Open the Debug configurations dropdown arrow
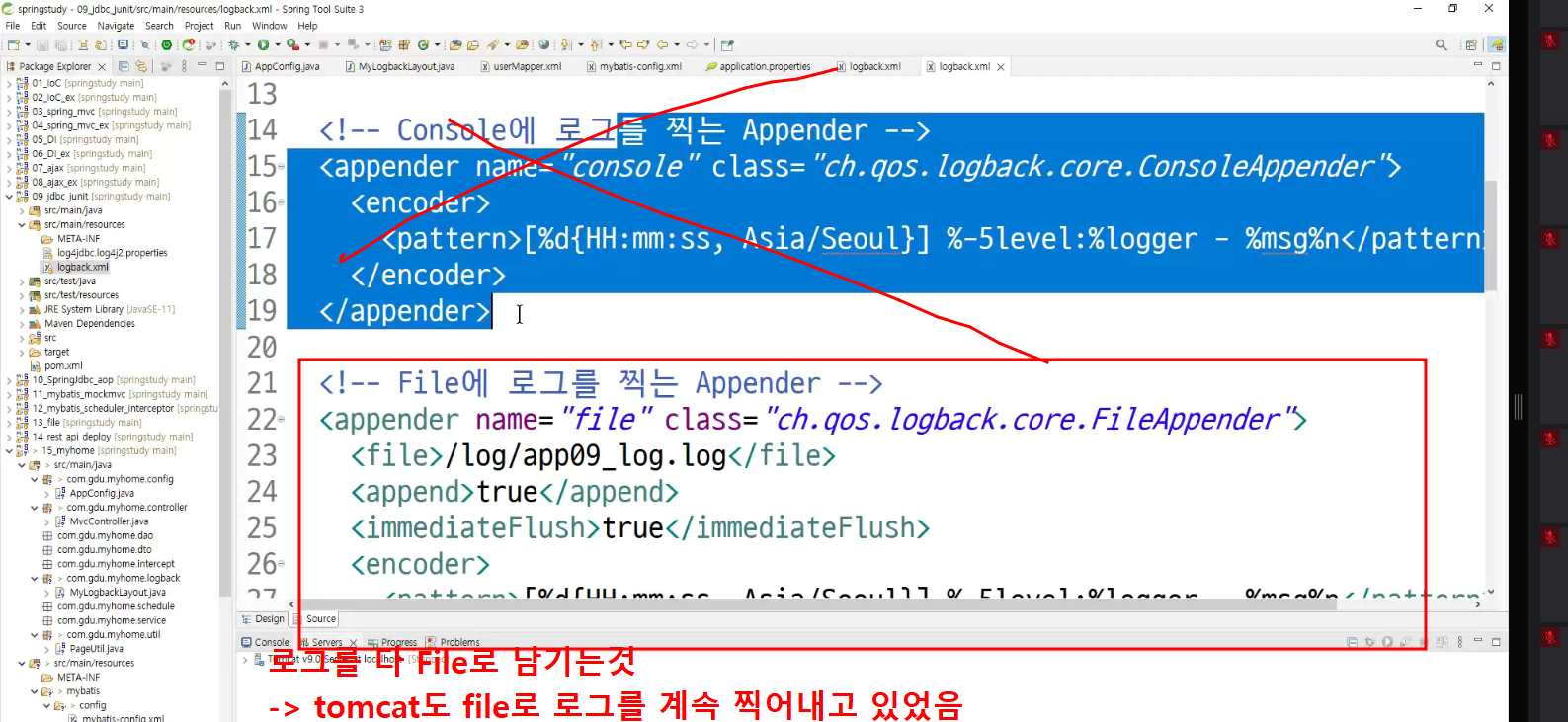Screen dimensions: 1568x722 coord(248,44)
